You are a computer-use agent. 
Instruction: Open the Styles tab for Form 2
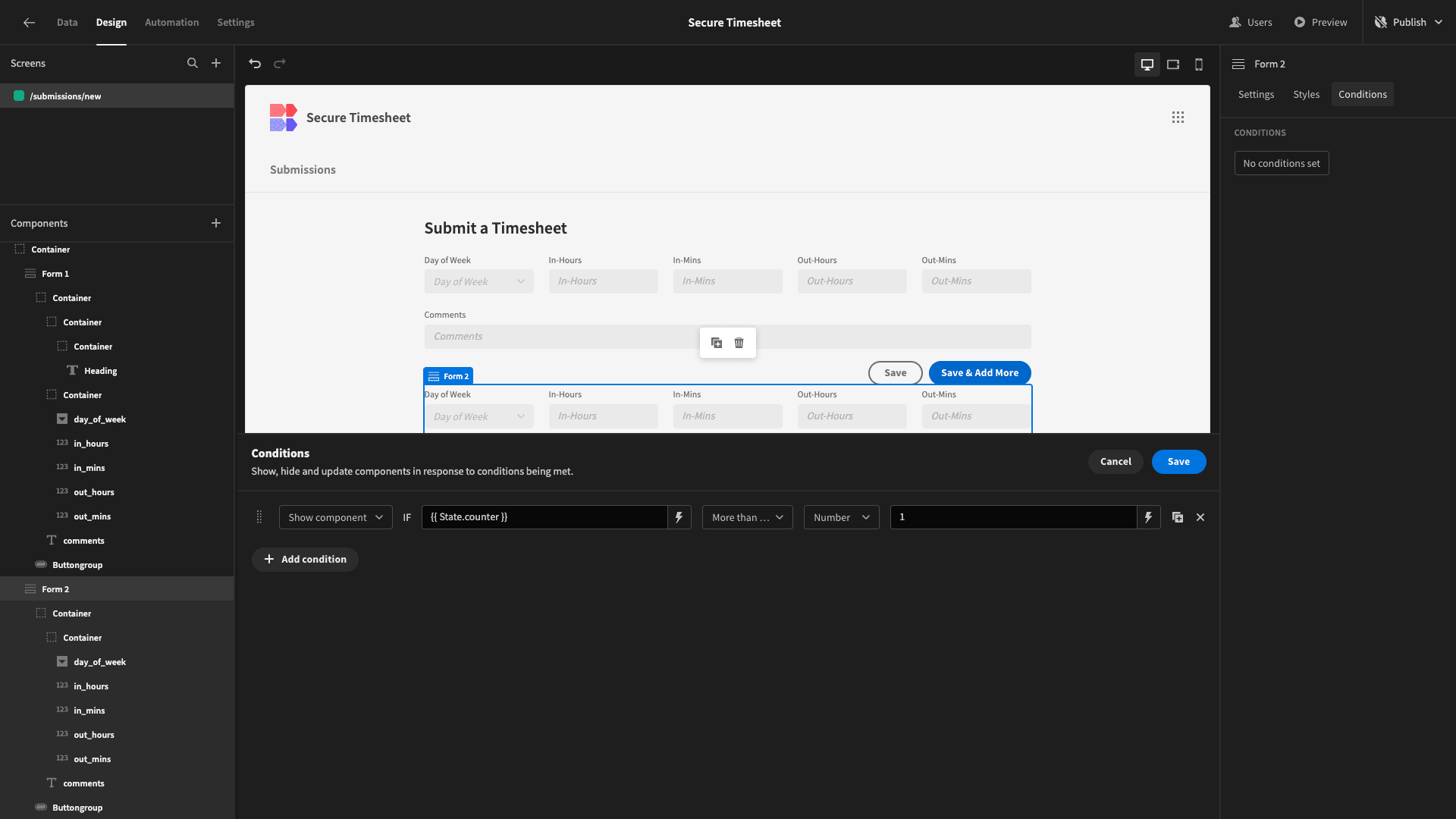1307,94
